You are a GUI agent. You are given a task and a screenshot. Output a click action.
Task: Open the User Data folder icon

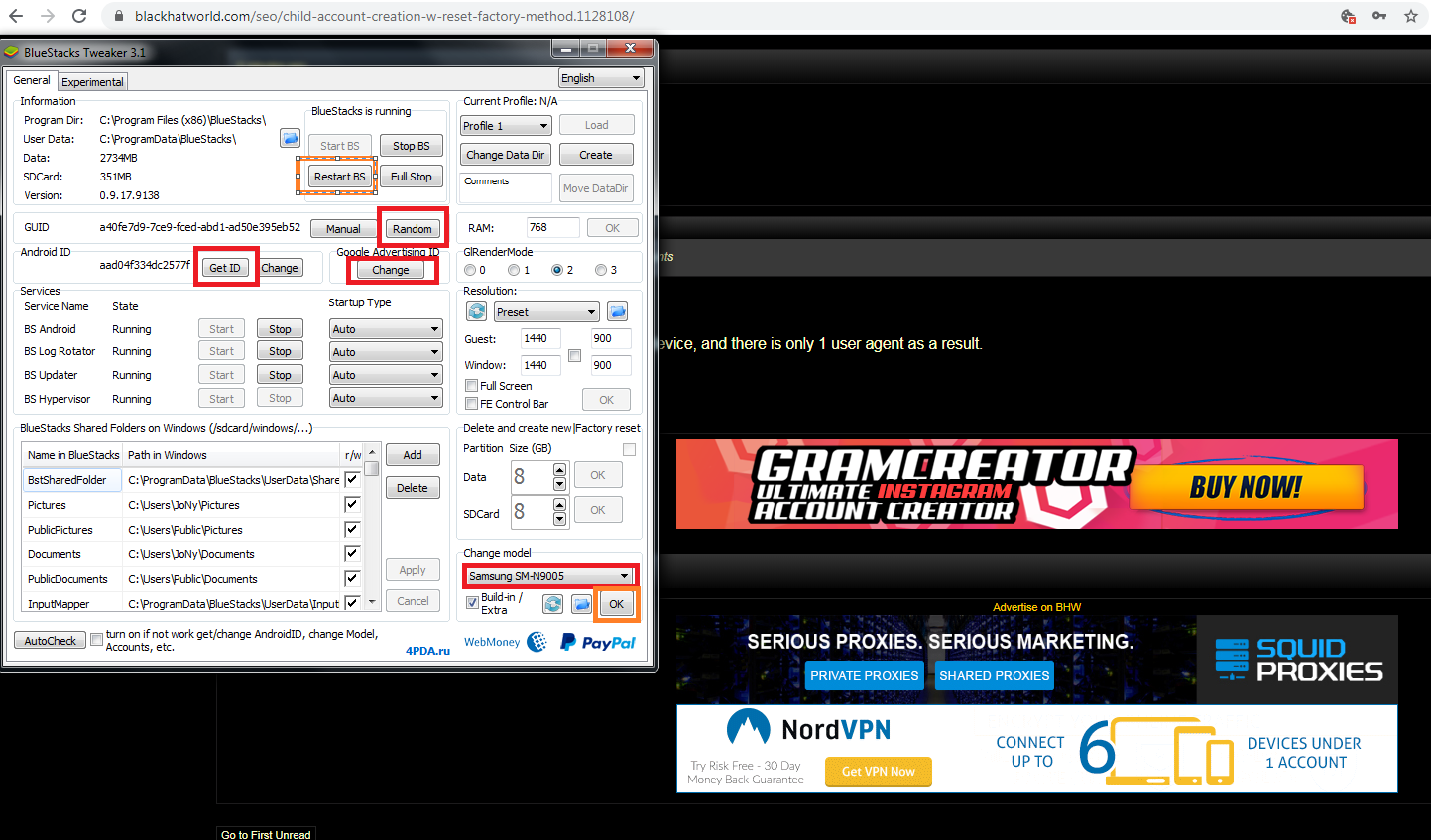coord(291,138)
